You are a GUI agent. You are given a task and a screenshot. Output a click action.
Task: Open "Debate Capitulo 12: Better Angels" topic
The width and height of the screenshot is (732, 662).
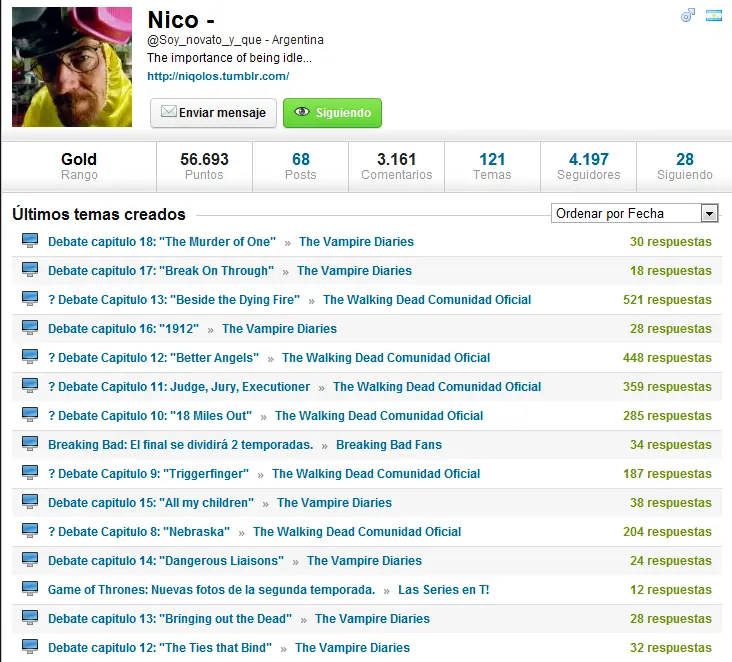pos(154,358)
